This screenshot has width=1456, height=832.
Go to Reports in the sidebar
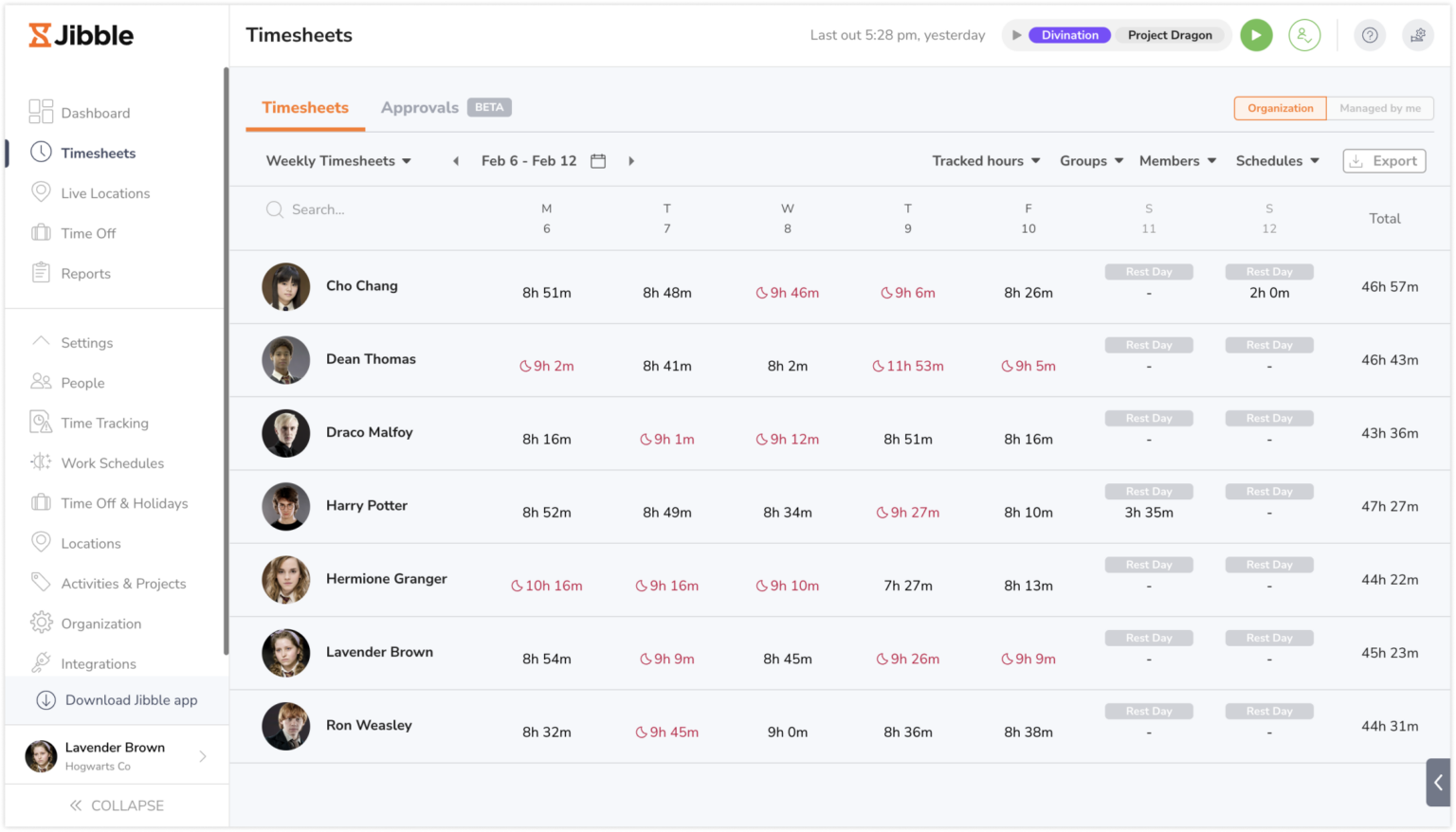85,274
